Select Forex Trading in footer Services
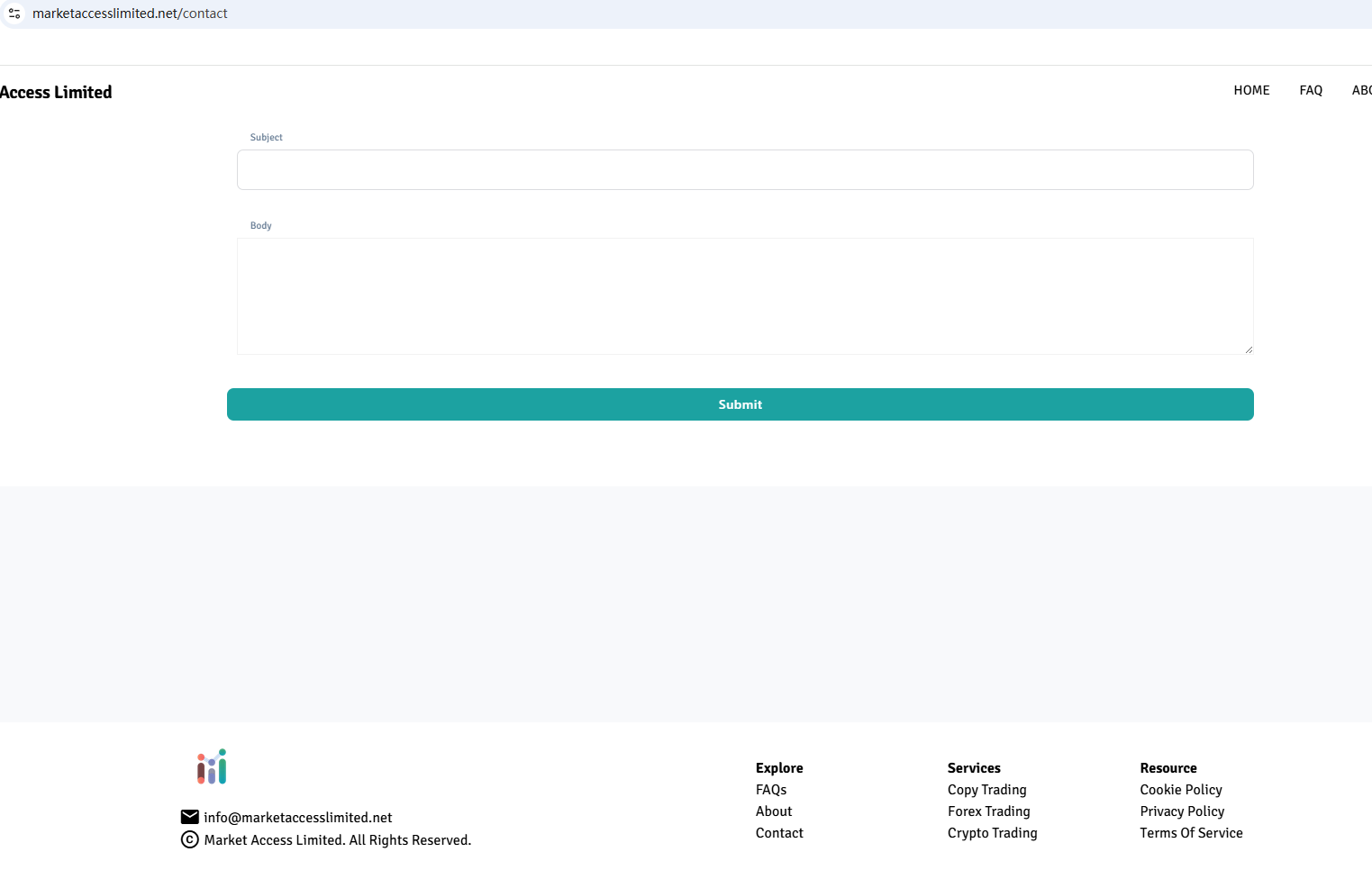Viewport: 1372px width, 879px height. [988, 811]
